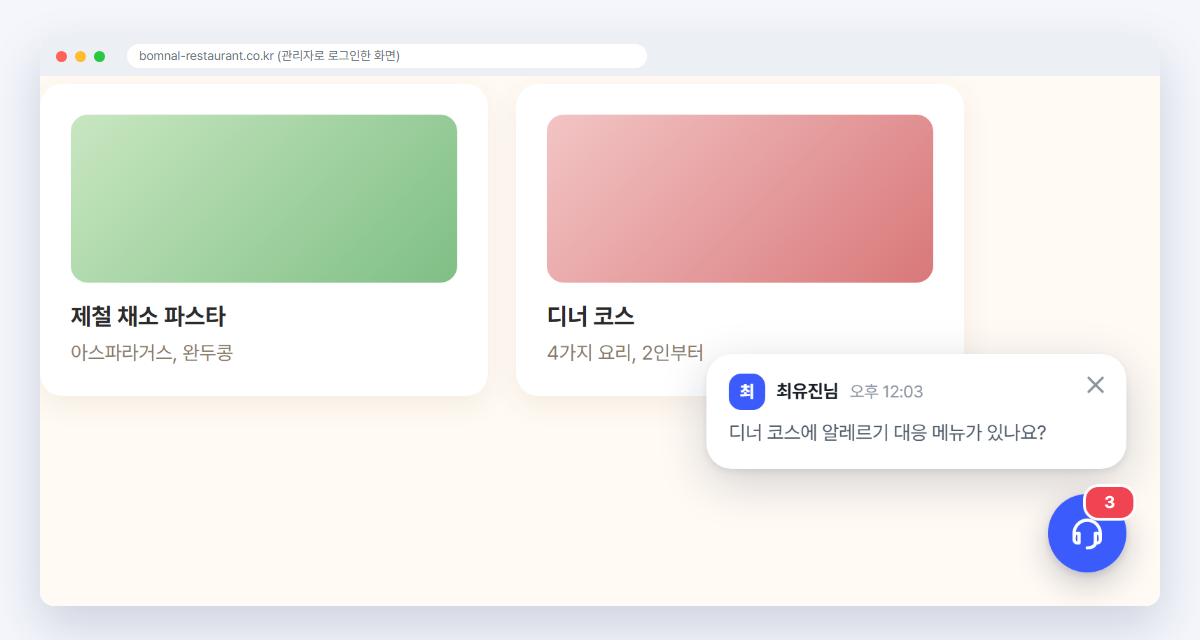Click the unread badge showing 3
The width and height of the screenshot is (1200, 640).
tap(1109, 502)
